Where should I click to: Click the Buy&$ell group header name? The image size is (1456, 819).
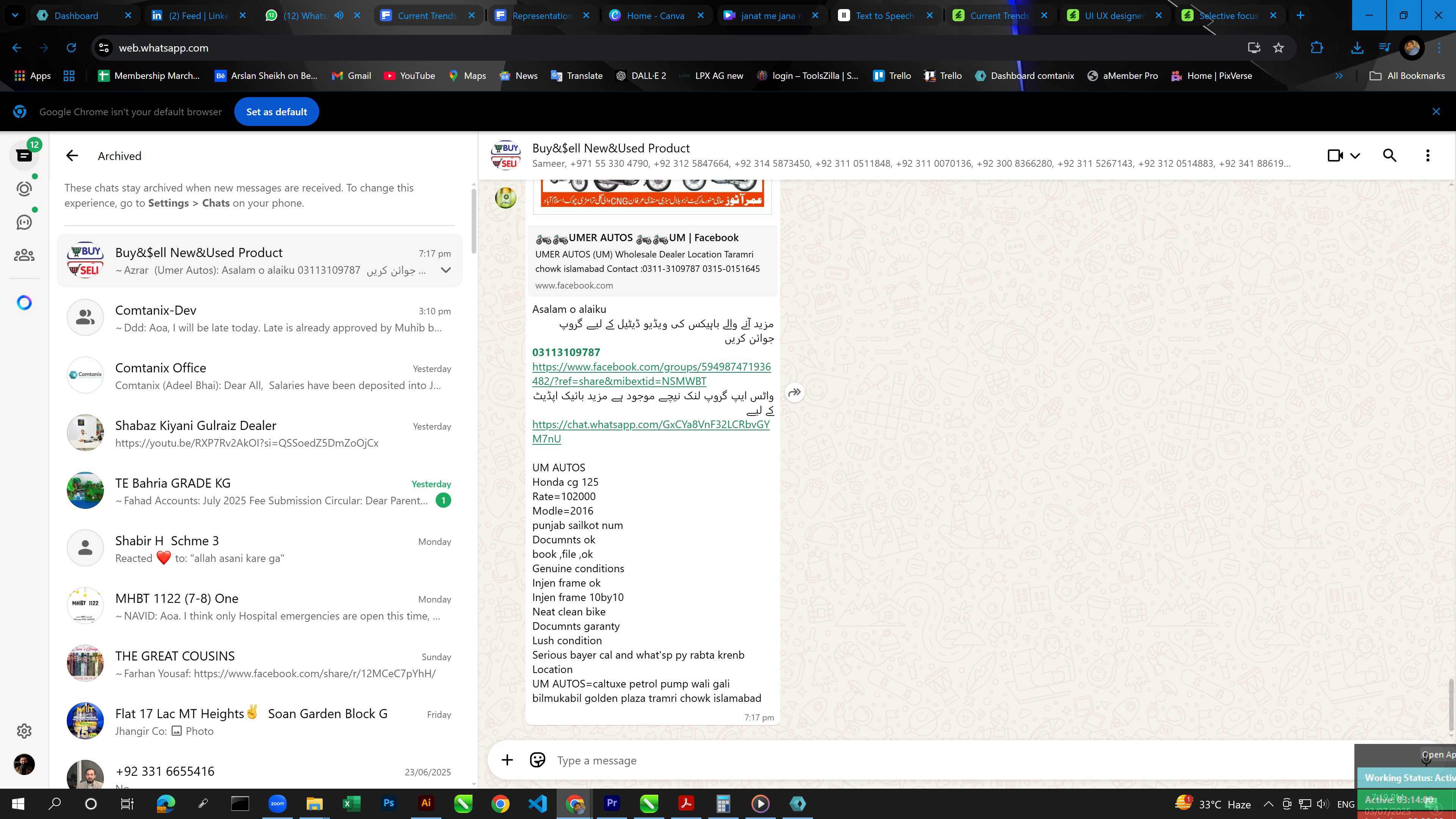[610, 148]
